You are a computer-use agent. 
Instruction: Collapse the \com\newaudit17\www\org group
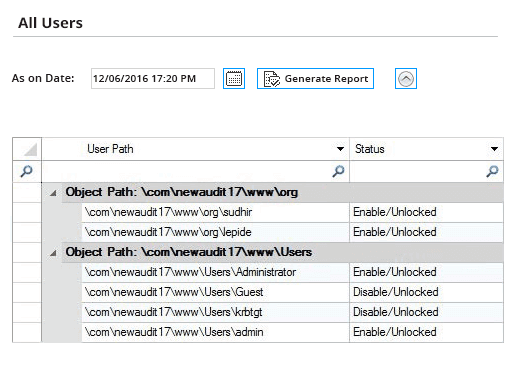coord(53,193)
